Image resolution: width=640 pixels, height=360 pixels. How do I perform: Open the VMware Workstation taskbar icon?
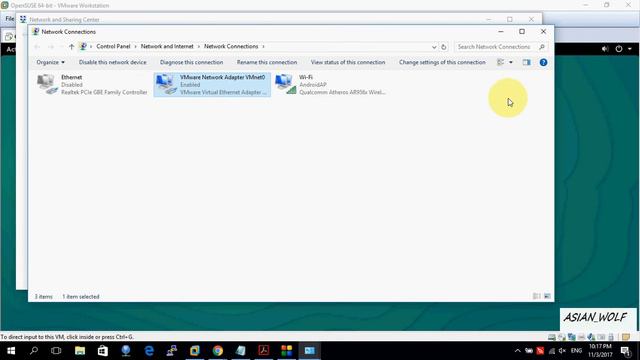195,351
